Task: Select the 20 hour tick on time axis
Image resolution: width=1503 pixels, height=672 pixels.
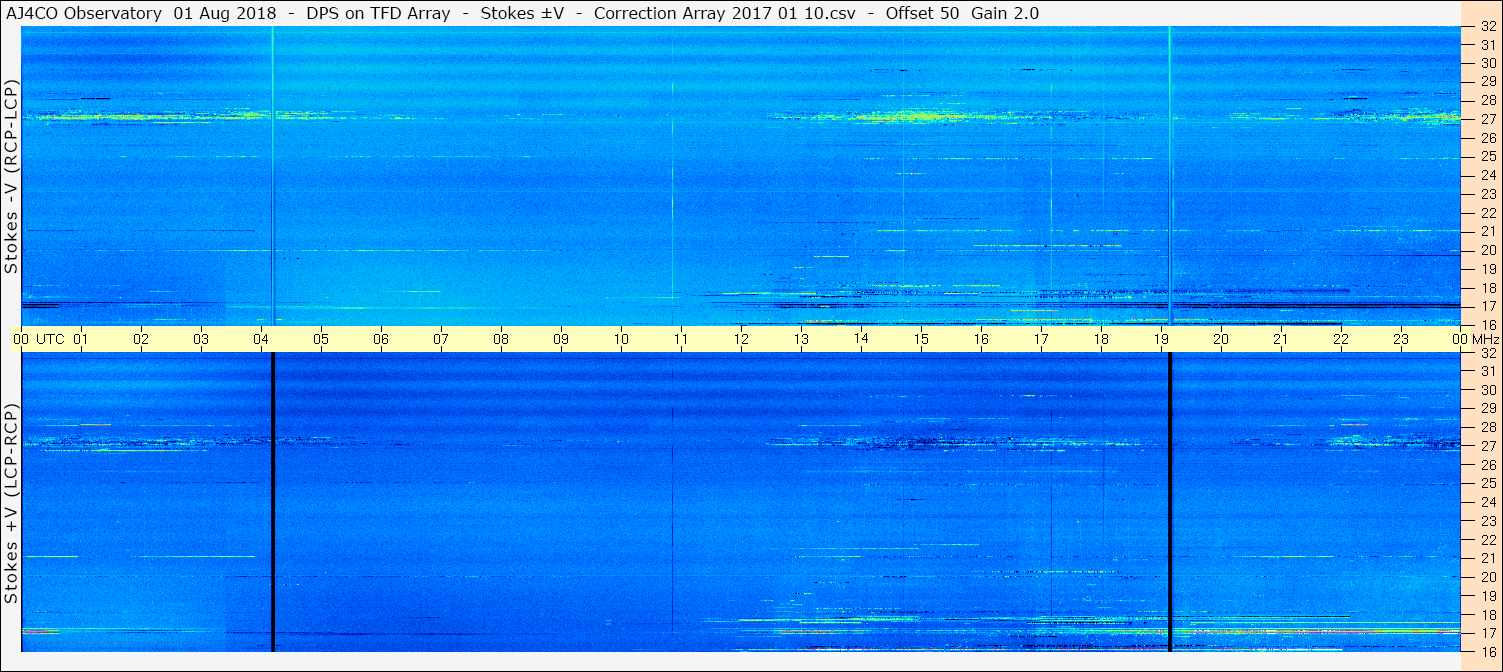Action: point(1221,340)
